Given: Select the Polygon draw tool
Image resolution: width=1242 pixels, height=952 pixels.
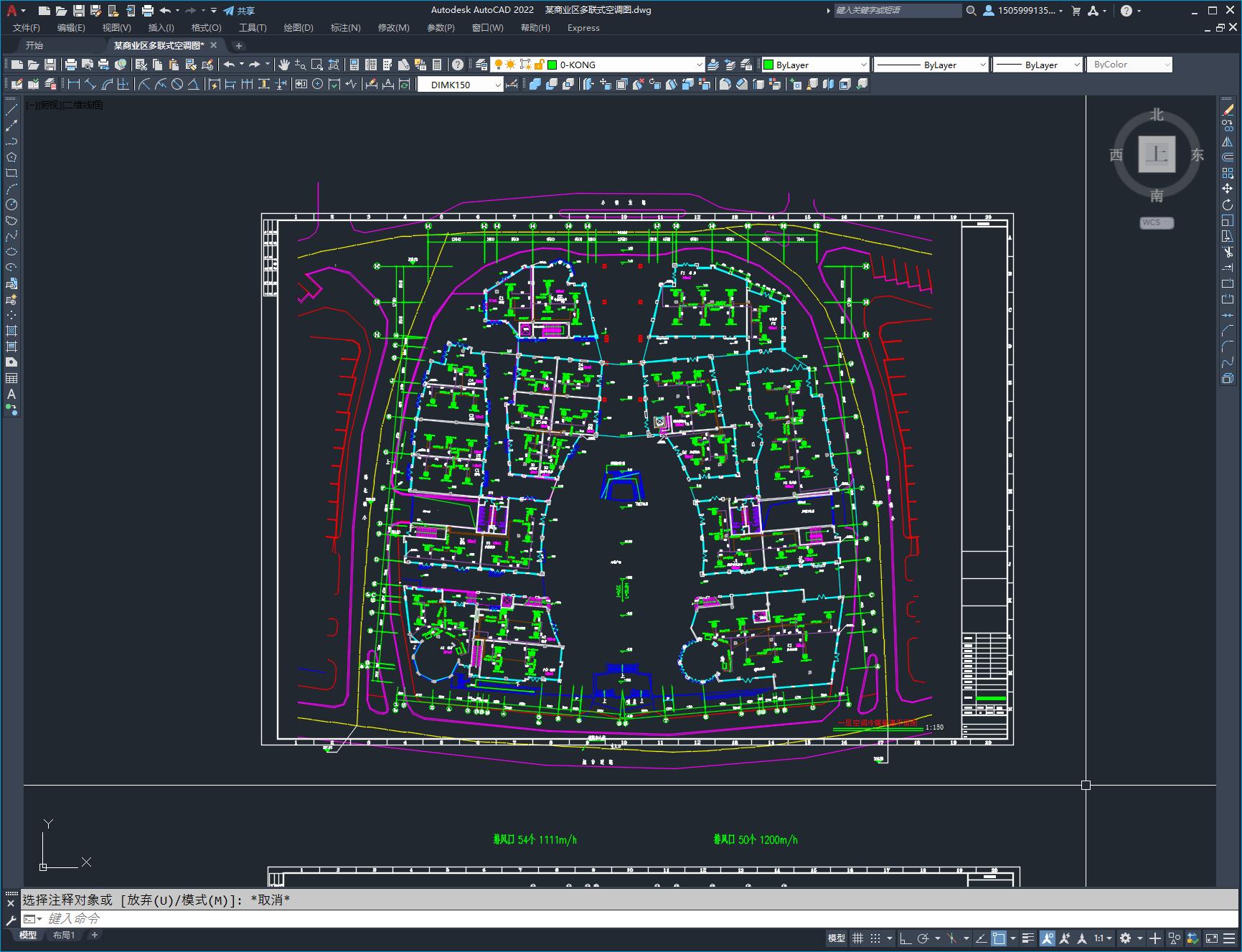Looking at the screenshot, I should 11,157.
